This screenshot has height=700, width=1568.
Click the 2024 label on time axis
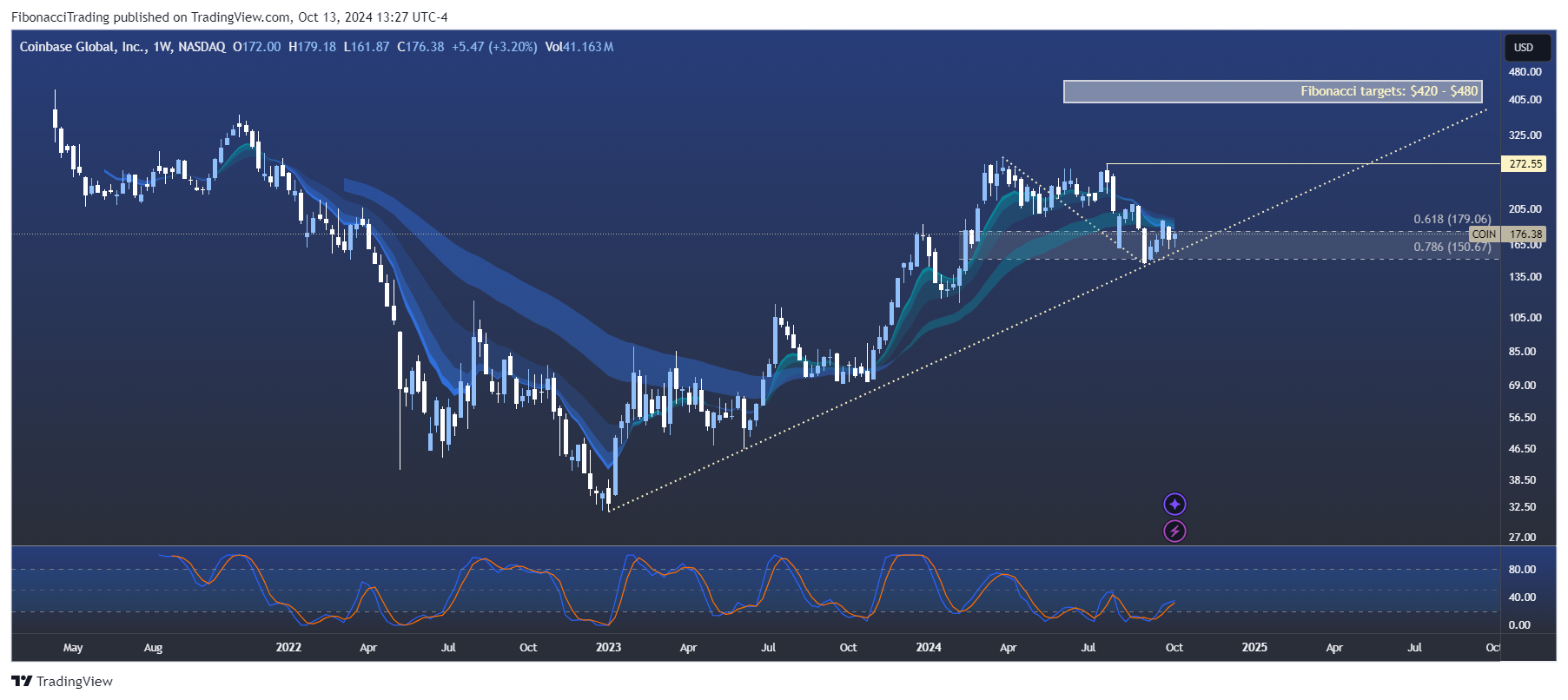click(929, 648)
